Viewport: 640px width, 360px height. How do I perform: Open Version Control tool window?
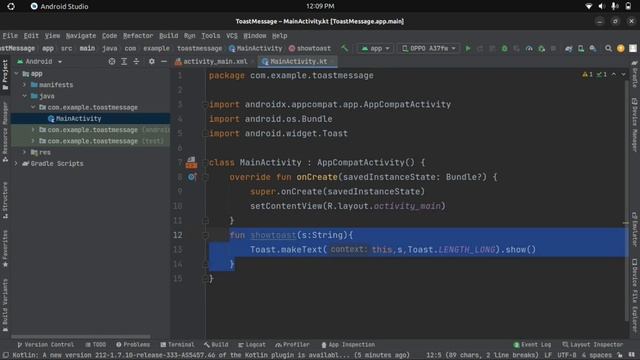tap(45, 345)
